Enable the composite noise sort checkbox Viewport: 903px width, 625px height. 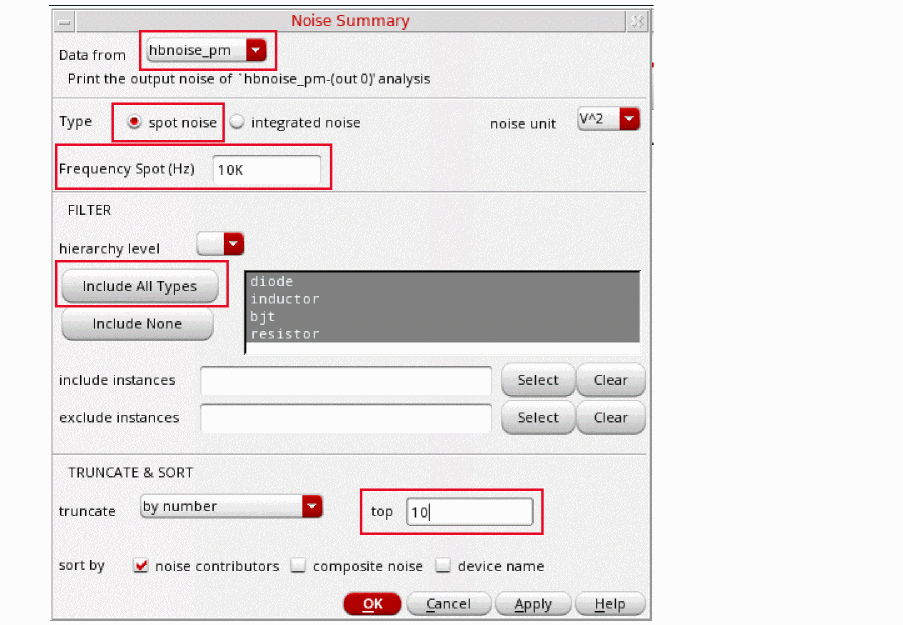pos(298,566)
